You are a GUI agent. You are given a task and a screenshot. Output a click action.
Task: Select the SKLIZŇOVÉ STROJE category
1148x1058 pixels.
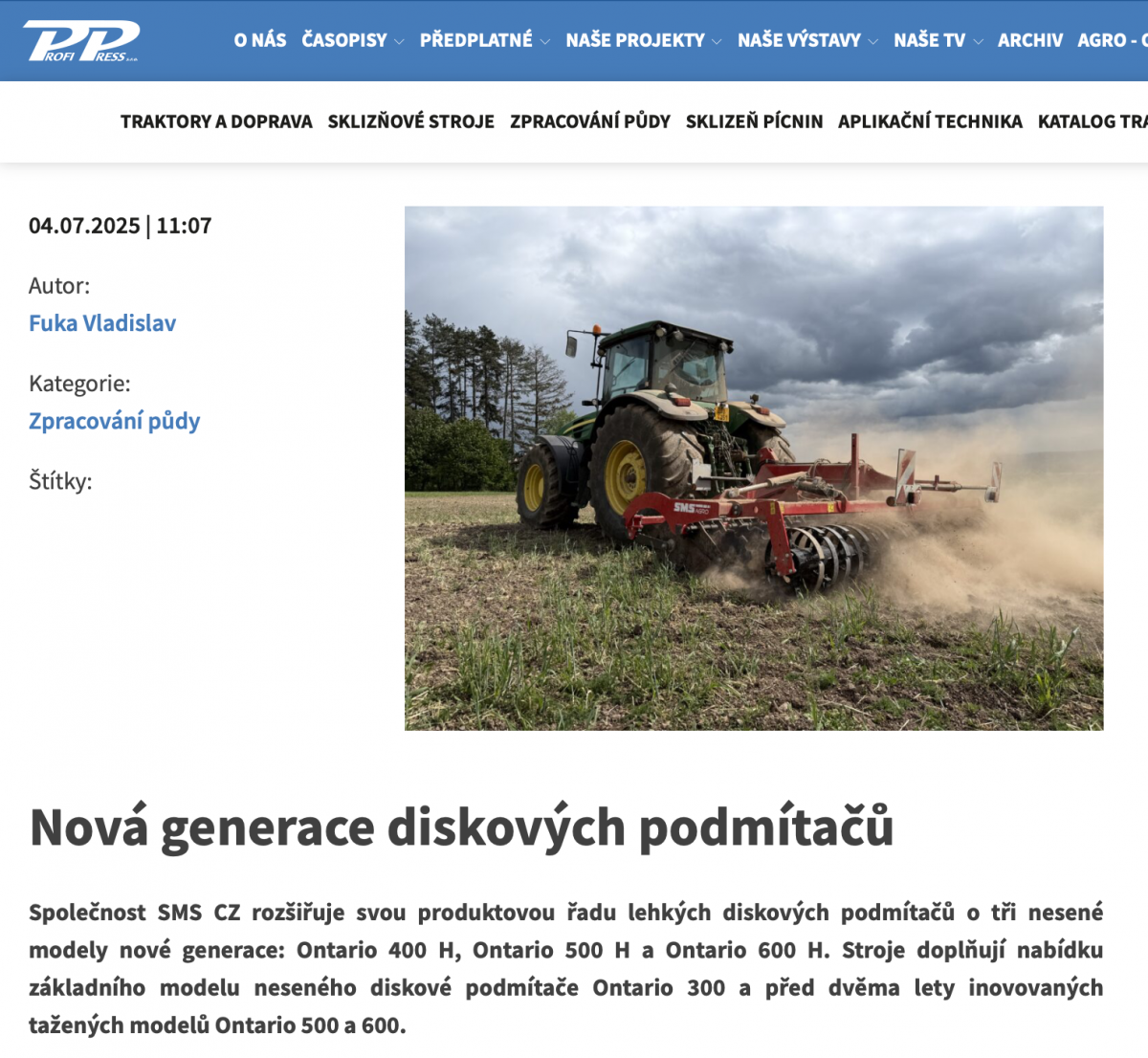pos(411,121)
